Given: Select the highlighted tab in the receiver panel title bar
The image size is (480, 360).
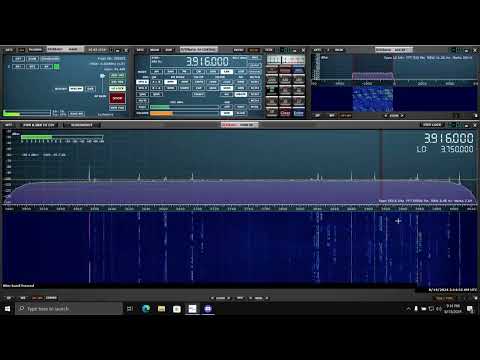Looking at the screenshot, I should [x=199, y=49].
